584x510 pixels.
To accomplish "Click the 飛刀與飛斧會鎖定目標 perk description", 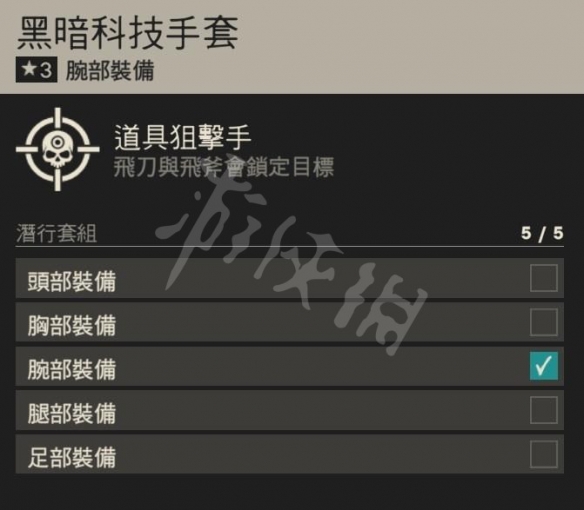I will pos(223,167).
